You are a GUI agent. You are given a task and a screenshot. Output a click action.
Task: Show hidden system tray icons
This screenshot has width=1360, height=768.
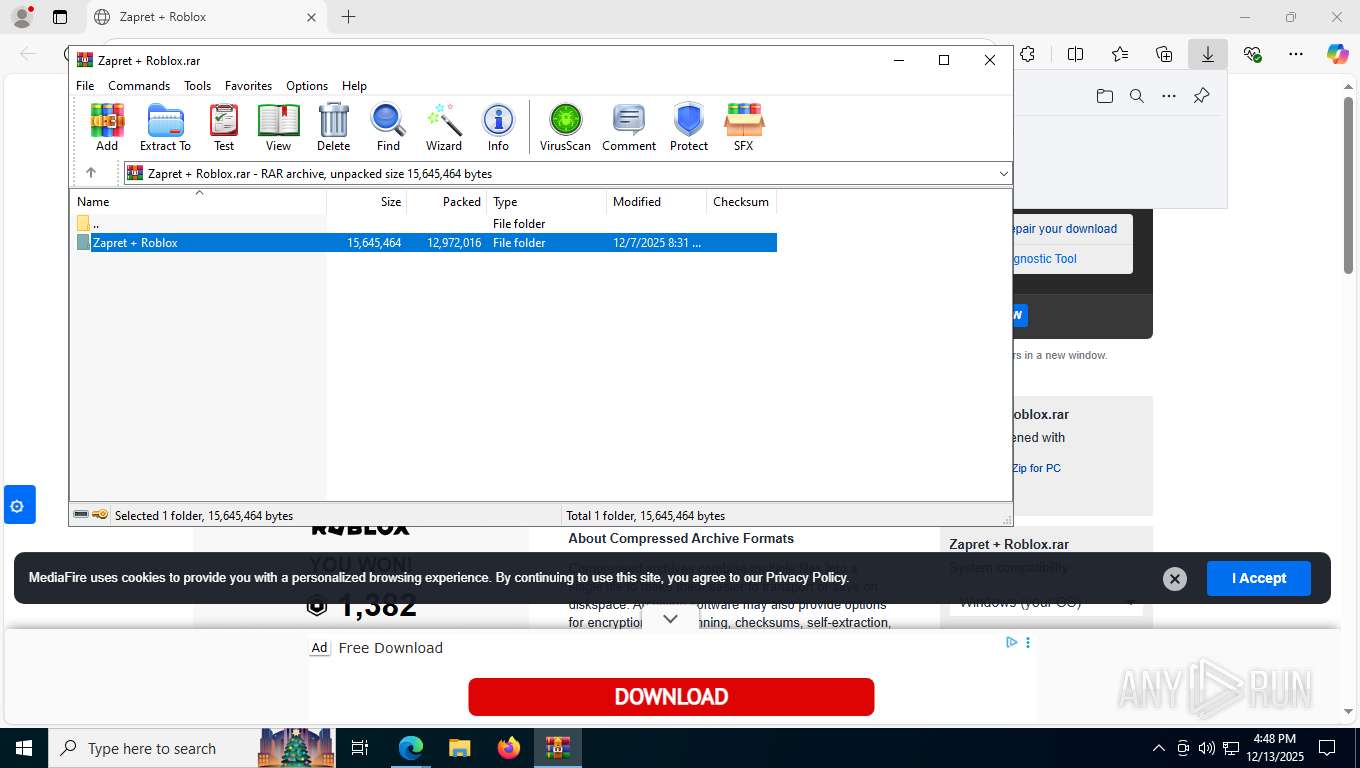(1159, 748)
